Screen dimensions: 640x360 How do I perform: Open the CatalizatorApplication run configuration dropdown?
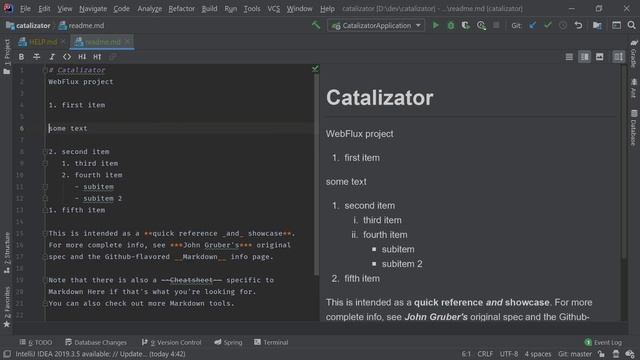click(376, 25)
